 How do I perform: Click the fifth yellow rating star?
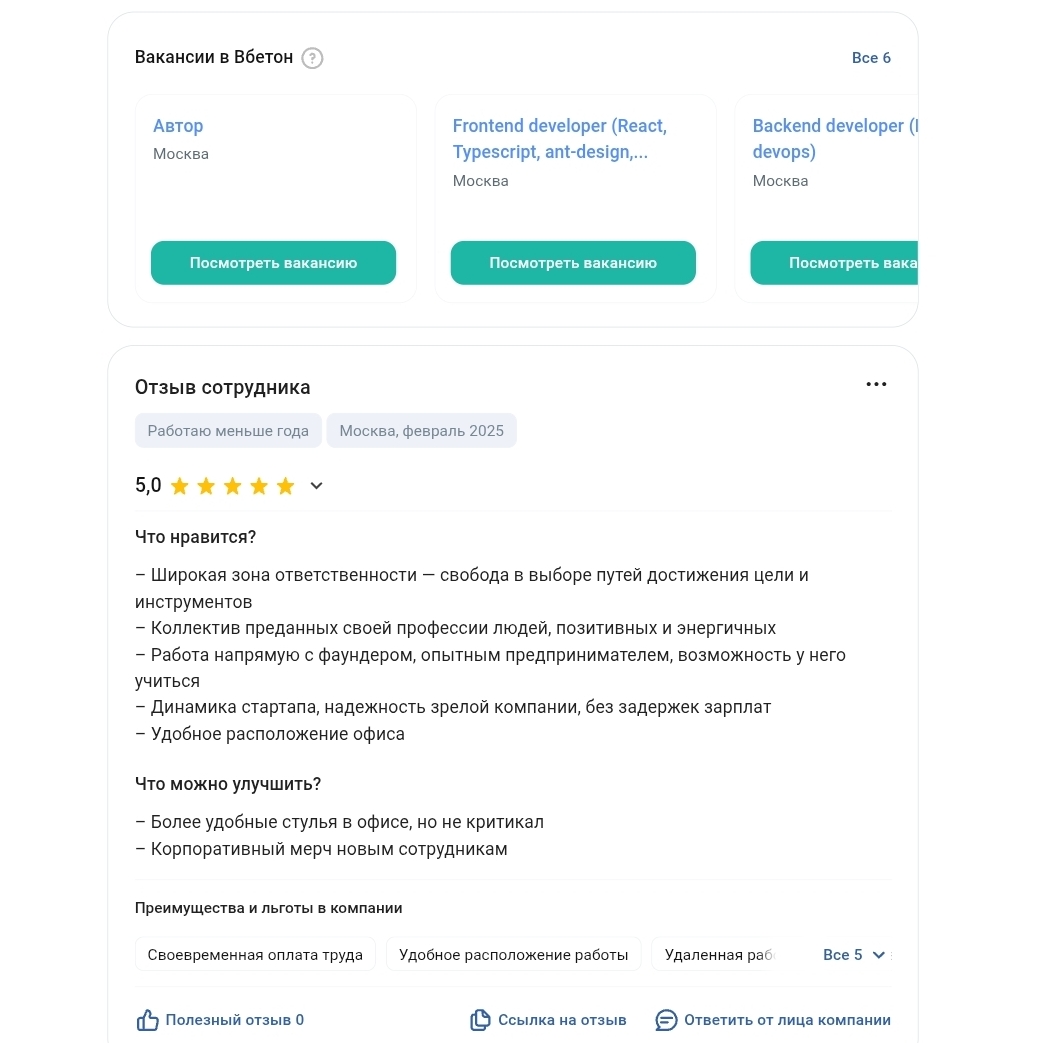click(284, 485)
